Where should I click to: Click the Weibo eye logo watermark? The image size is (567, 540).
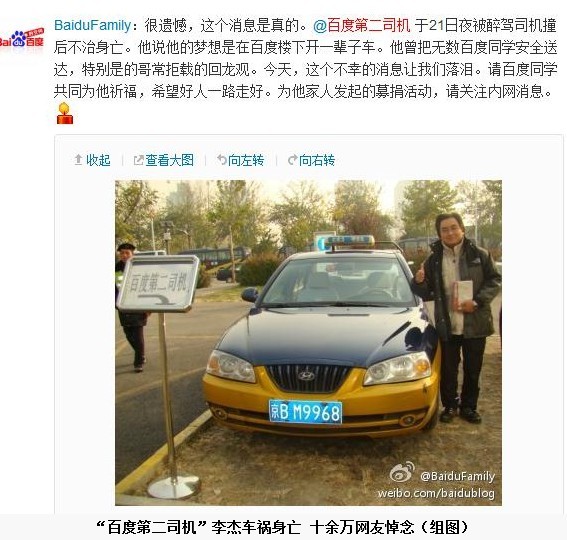(x=402, y=472)
